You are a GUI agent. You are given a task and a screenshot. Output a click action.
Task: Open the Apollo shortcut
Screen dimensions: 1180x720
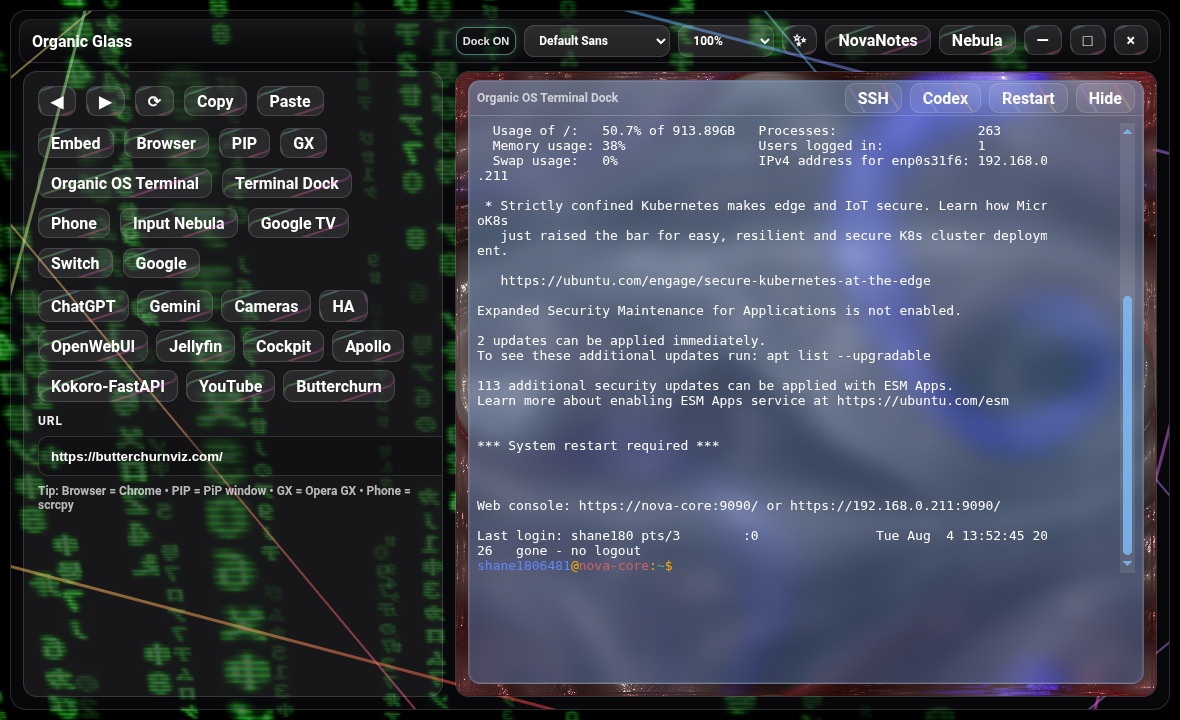(368, 346)
